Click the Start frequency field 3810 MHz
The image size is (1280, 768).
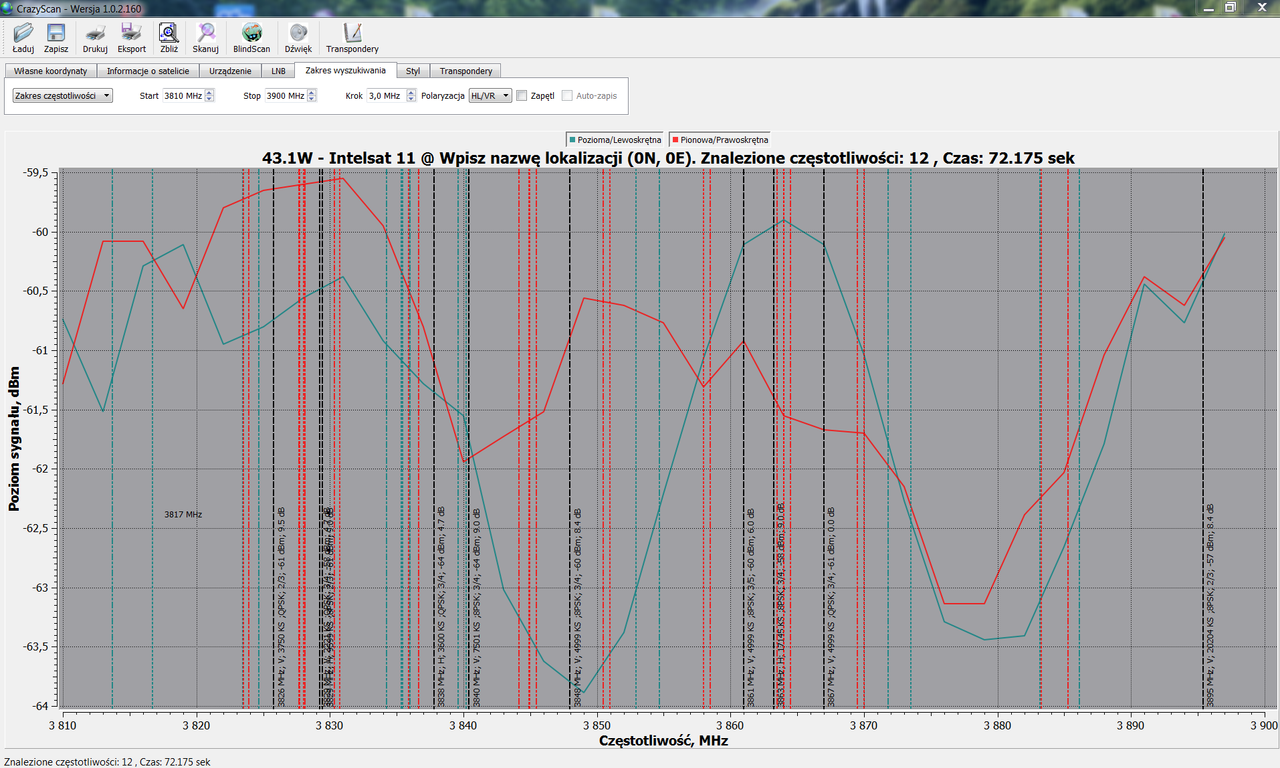[x=184, y=96]
